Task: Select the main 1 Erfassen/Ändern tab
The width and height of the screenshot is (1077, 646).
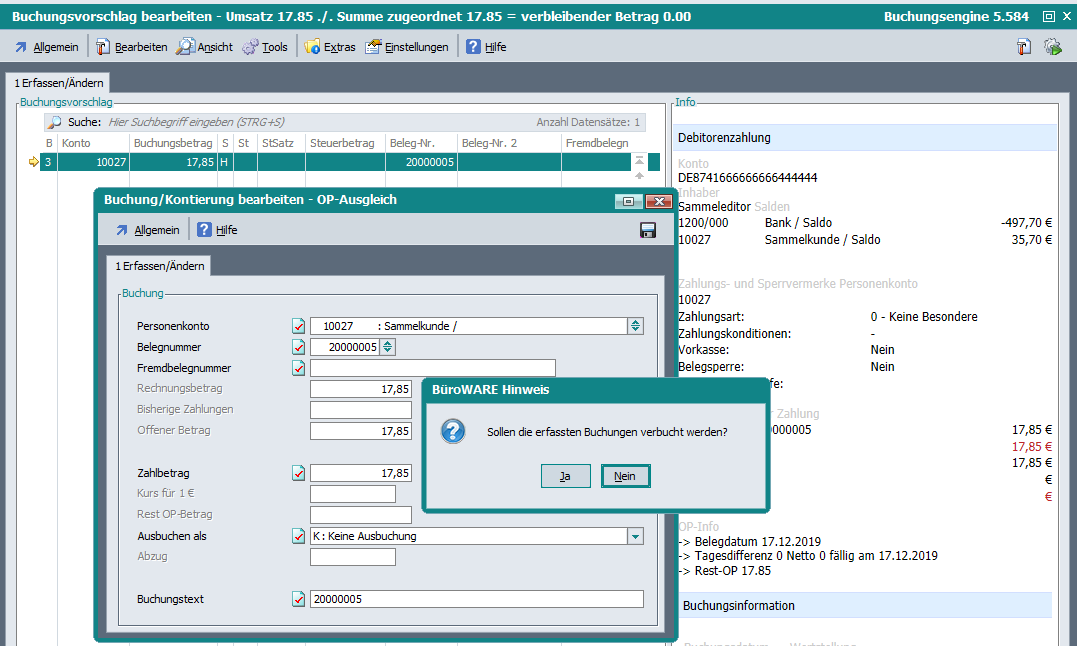Action: click(56, 84)
